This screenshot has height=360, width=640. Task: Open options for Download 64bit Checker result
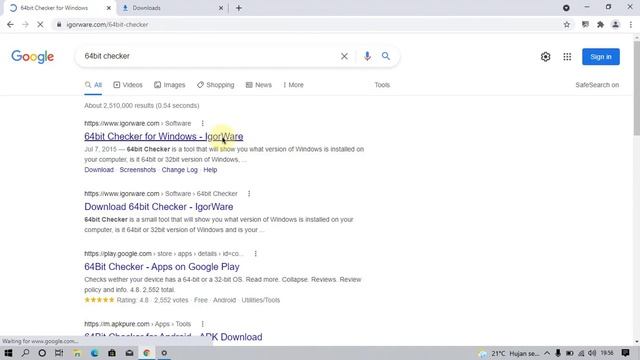tap(249, 193)
